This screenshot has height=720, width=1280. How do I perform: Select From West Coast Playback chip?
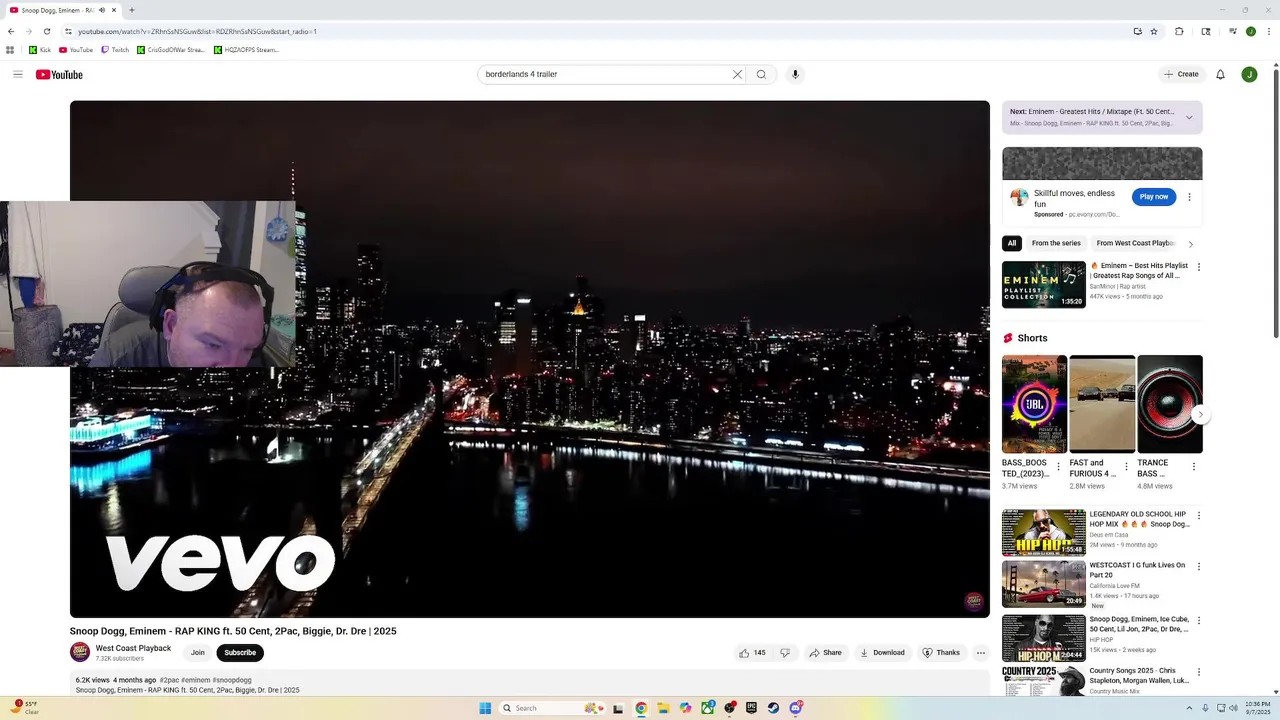coord(1135,243)
